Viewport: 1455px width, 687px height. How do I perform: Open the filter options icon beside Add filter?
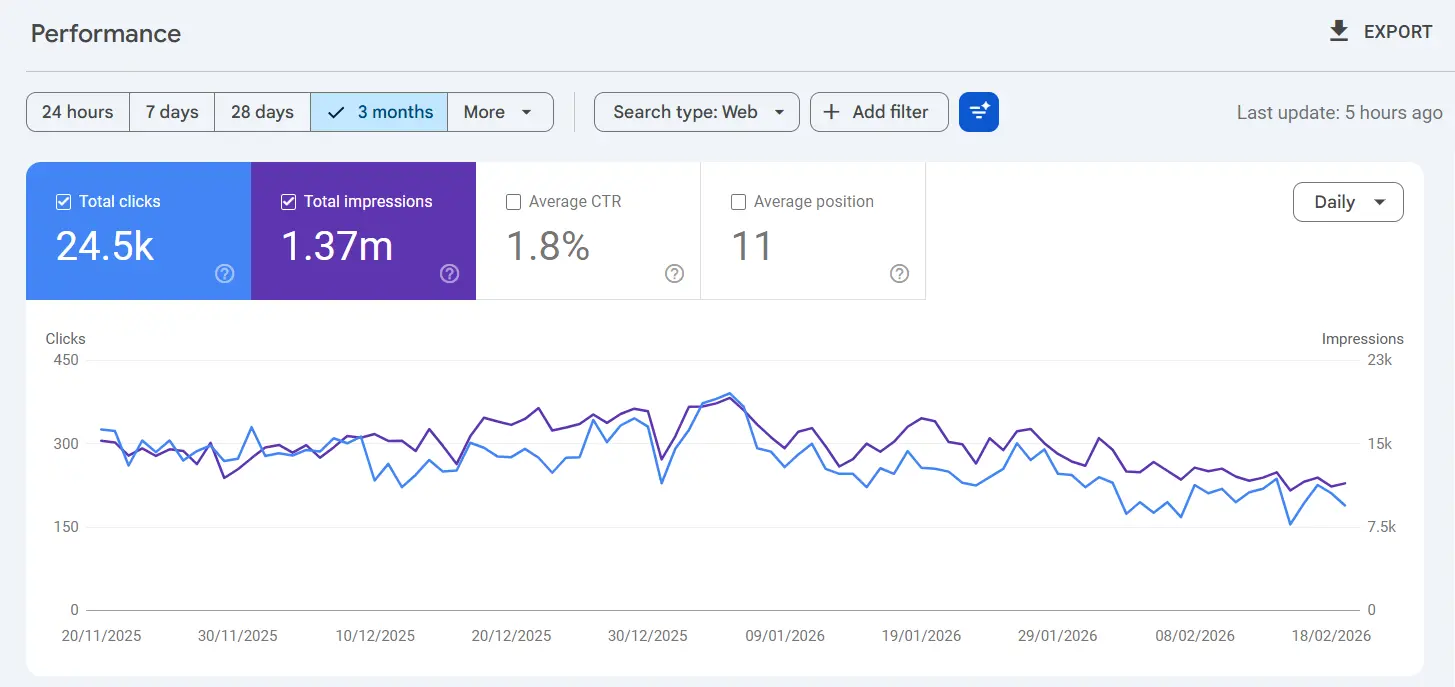pos(978,112)
